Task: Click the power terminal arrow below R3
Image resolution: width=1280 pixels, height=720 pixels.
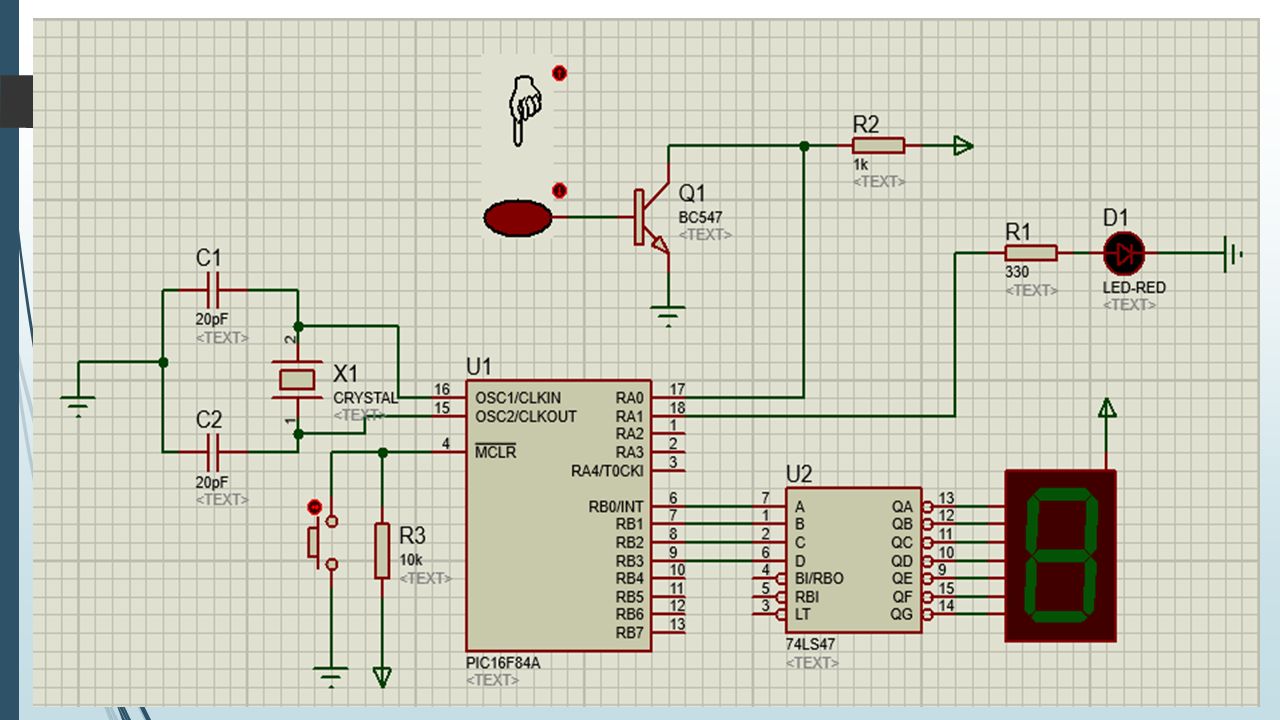Action: coord(382,676)
